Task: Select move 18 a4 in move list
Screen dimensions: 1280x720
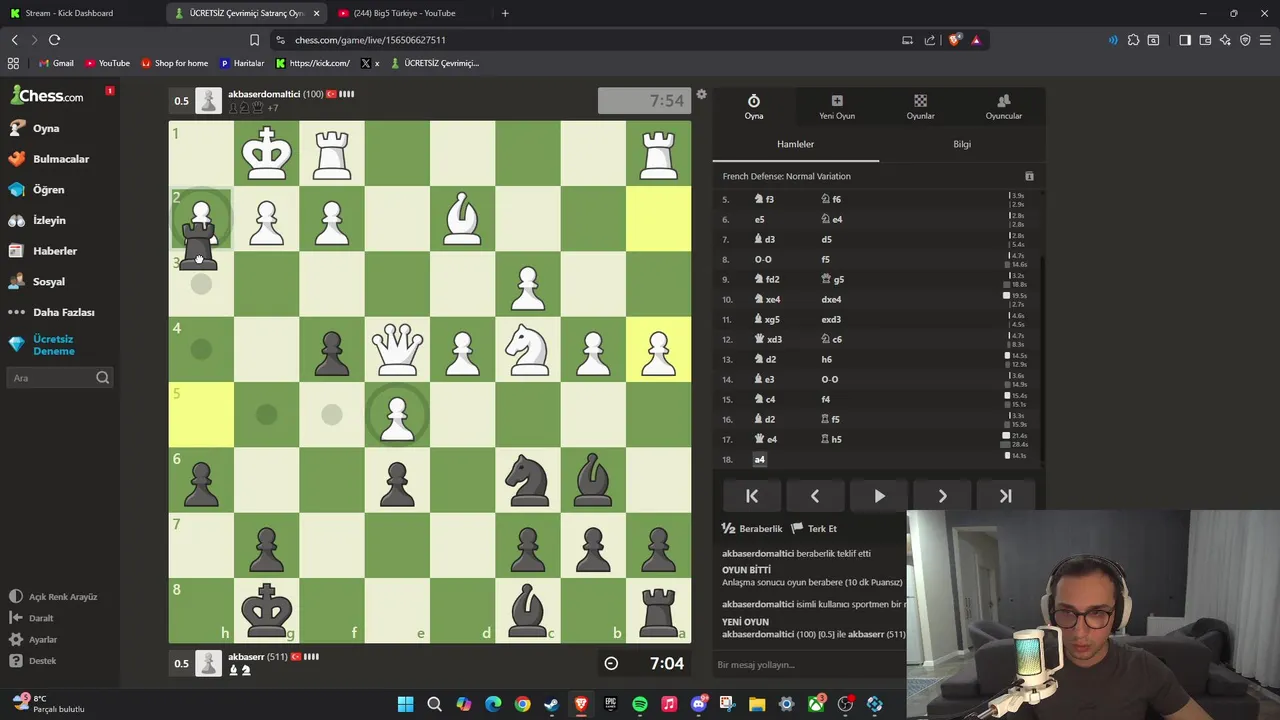Action: (759, 459)
